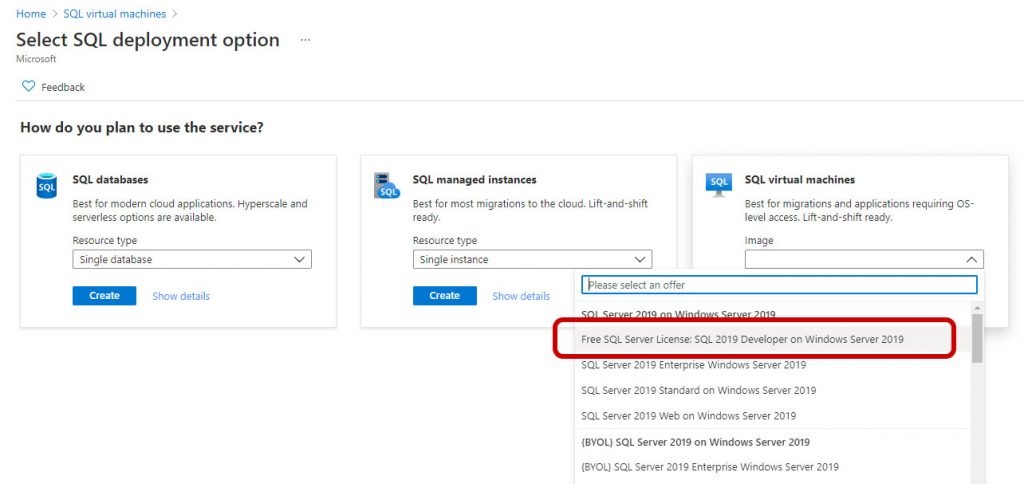Screen dimensions: 1024x484
Task: Select SQL Server 2019 Enterprise Windows Server 2019
Action: 693,365
